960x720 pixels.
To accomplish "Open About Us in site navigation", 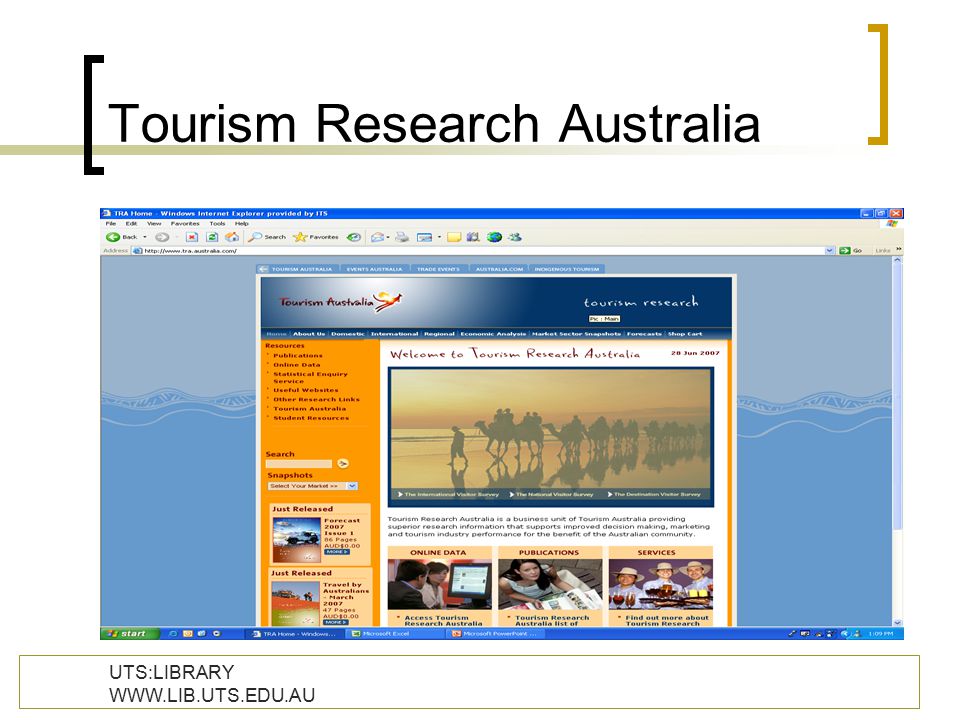I will click(x=309, y=334).
